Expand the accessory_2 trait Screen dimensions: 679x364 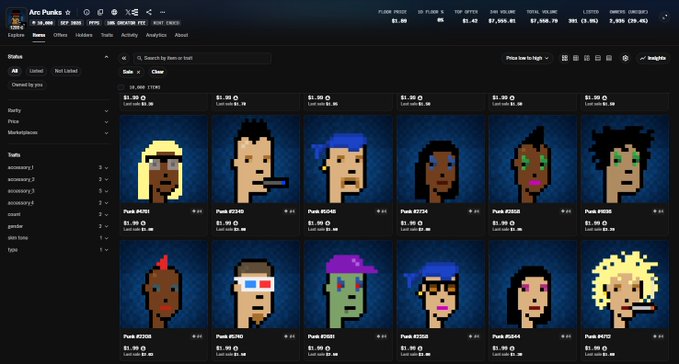click(x=58, y=179)
